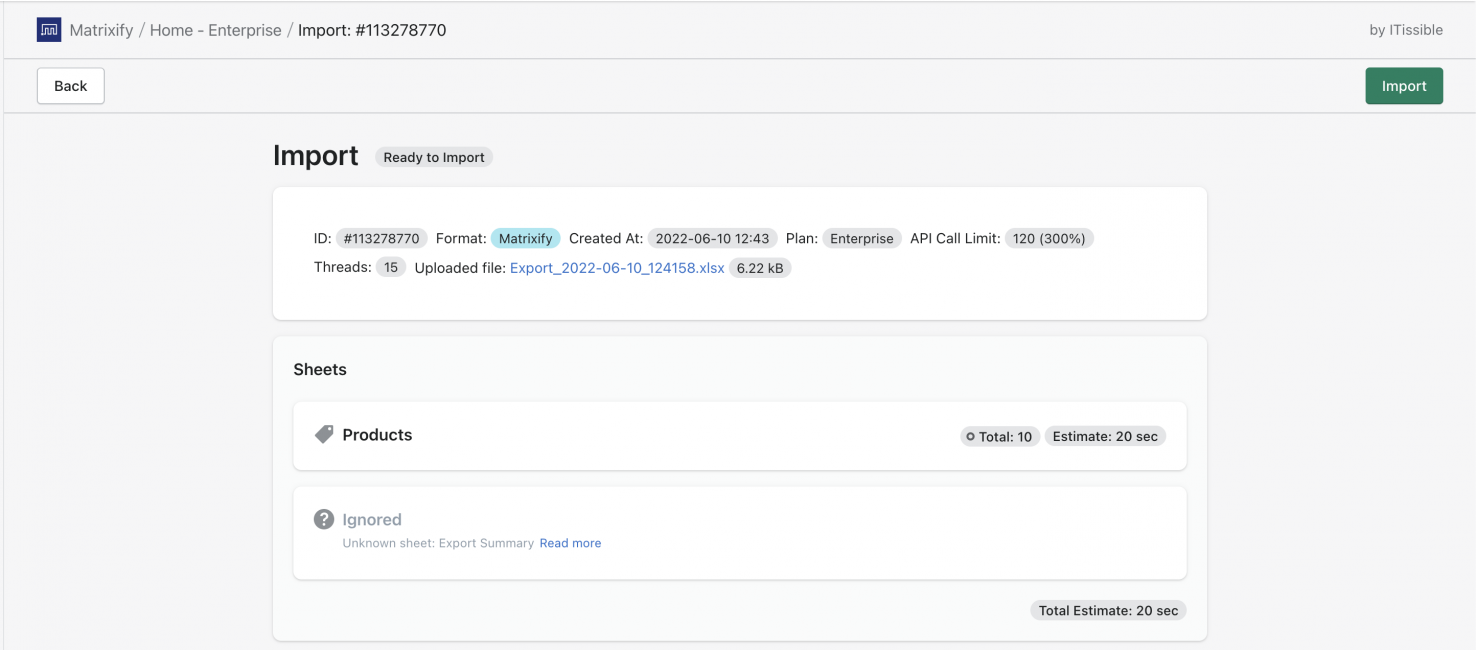Select the Matrixify format badge
Screen dimensions: 1476x650
point(526,238)
